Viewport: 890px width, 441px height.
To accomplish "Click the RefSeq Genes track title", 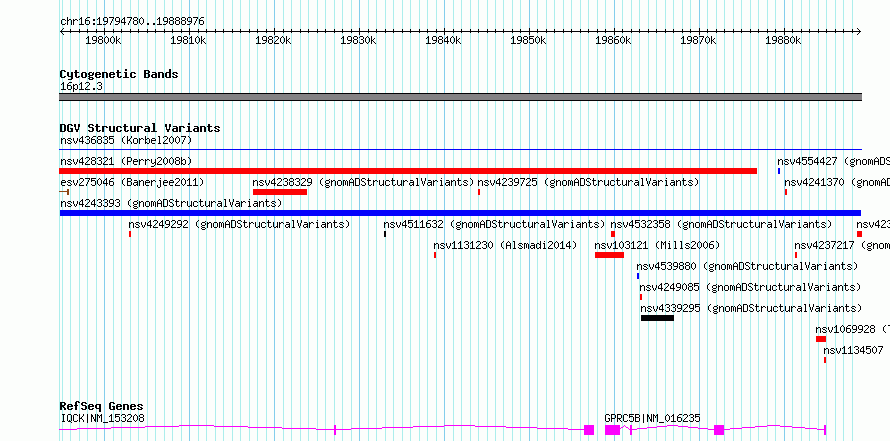I will click(102, 406).
